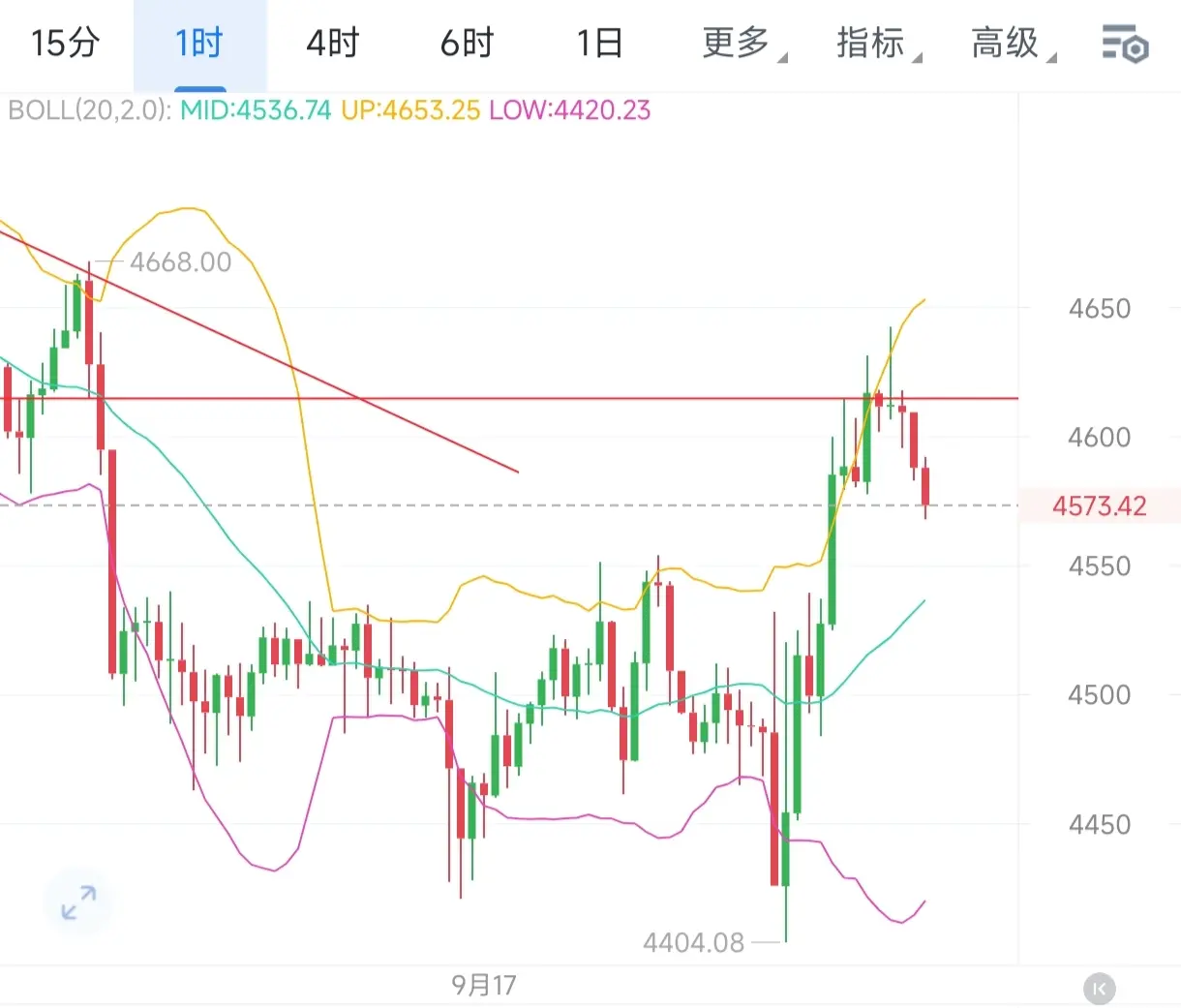The width and height of the screenshot is (1181, 1008).
Task: Tap the UP:4653.25 upper band value
Action: 410,110
